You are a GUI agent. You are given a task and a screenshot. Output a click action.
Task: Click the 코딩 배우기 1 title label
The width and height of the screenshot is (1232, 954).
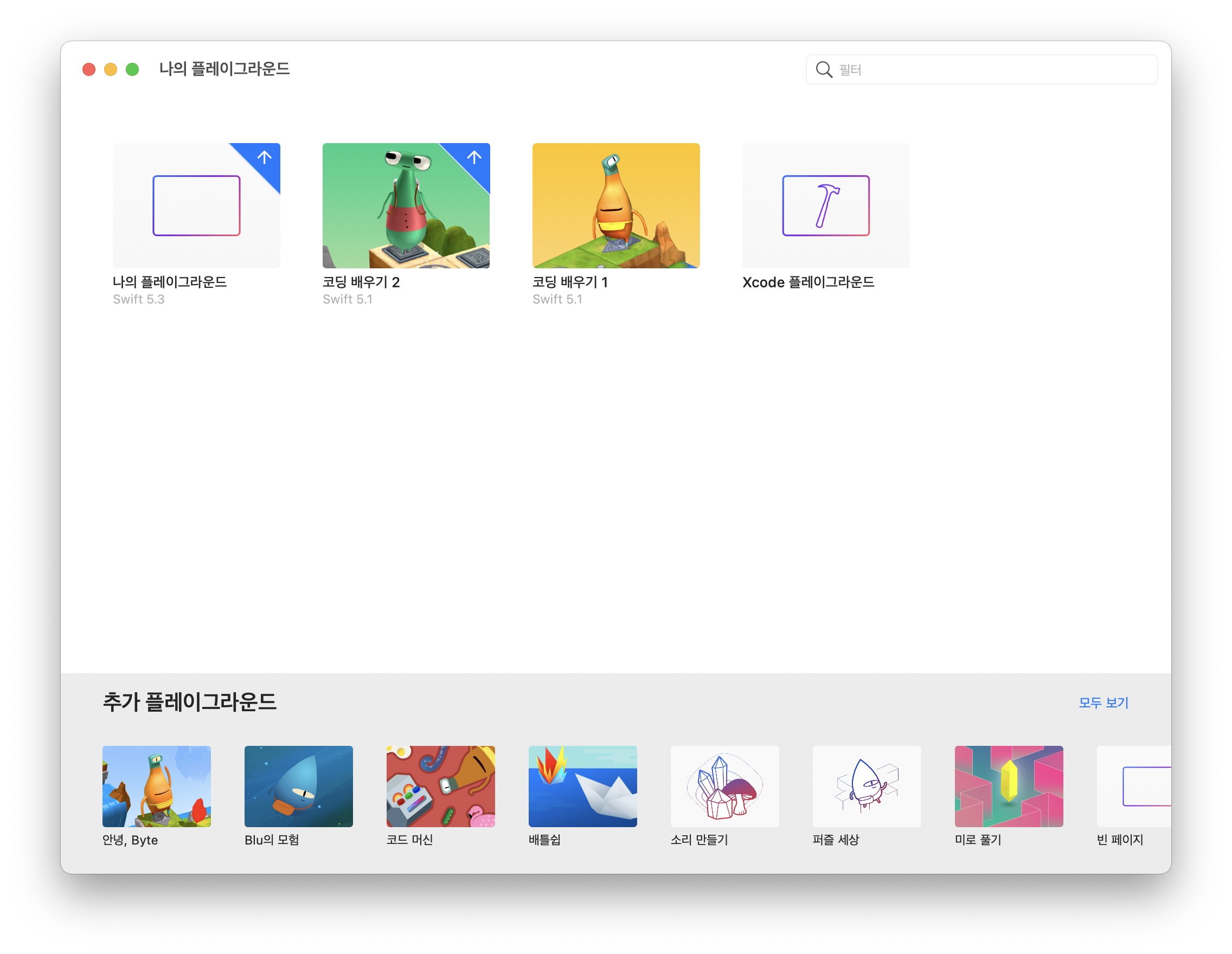(570, 282)
